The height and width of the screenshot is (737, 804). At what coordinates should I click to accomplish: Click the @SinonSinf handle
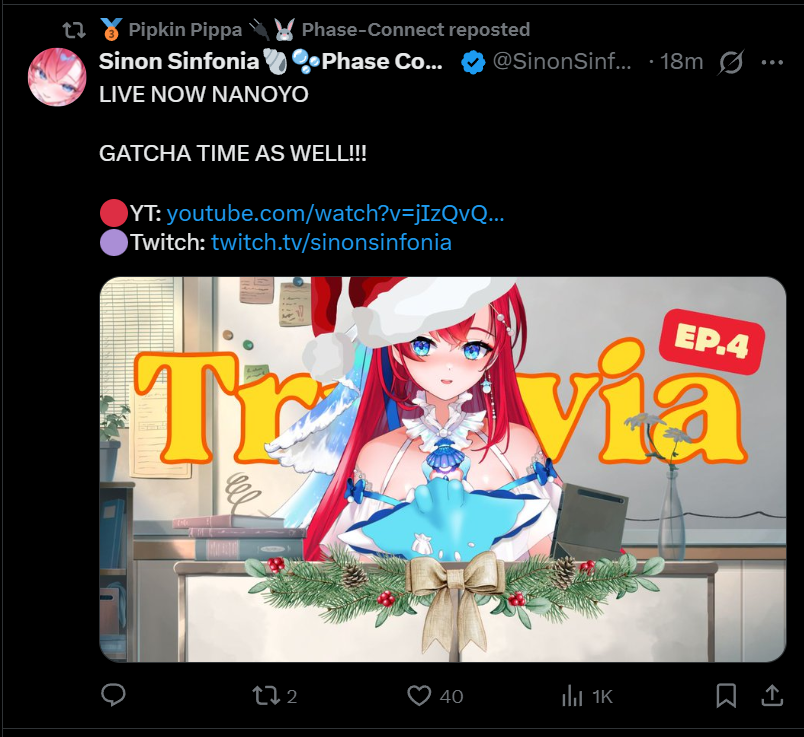pyautogui.click(x=561, y=62)
